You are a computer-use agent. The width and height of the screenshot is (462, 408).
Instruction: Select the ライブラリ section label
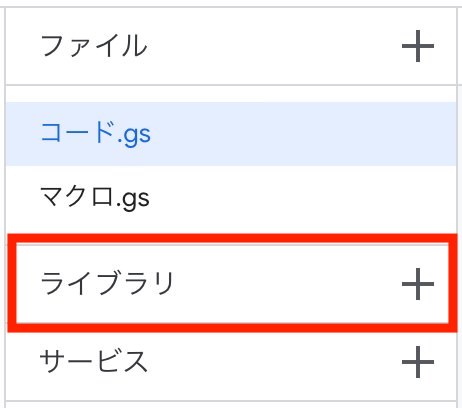point(107,283)
